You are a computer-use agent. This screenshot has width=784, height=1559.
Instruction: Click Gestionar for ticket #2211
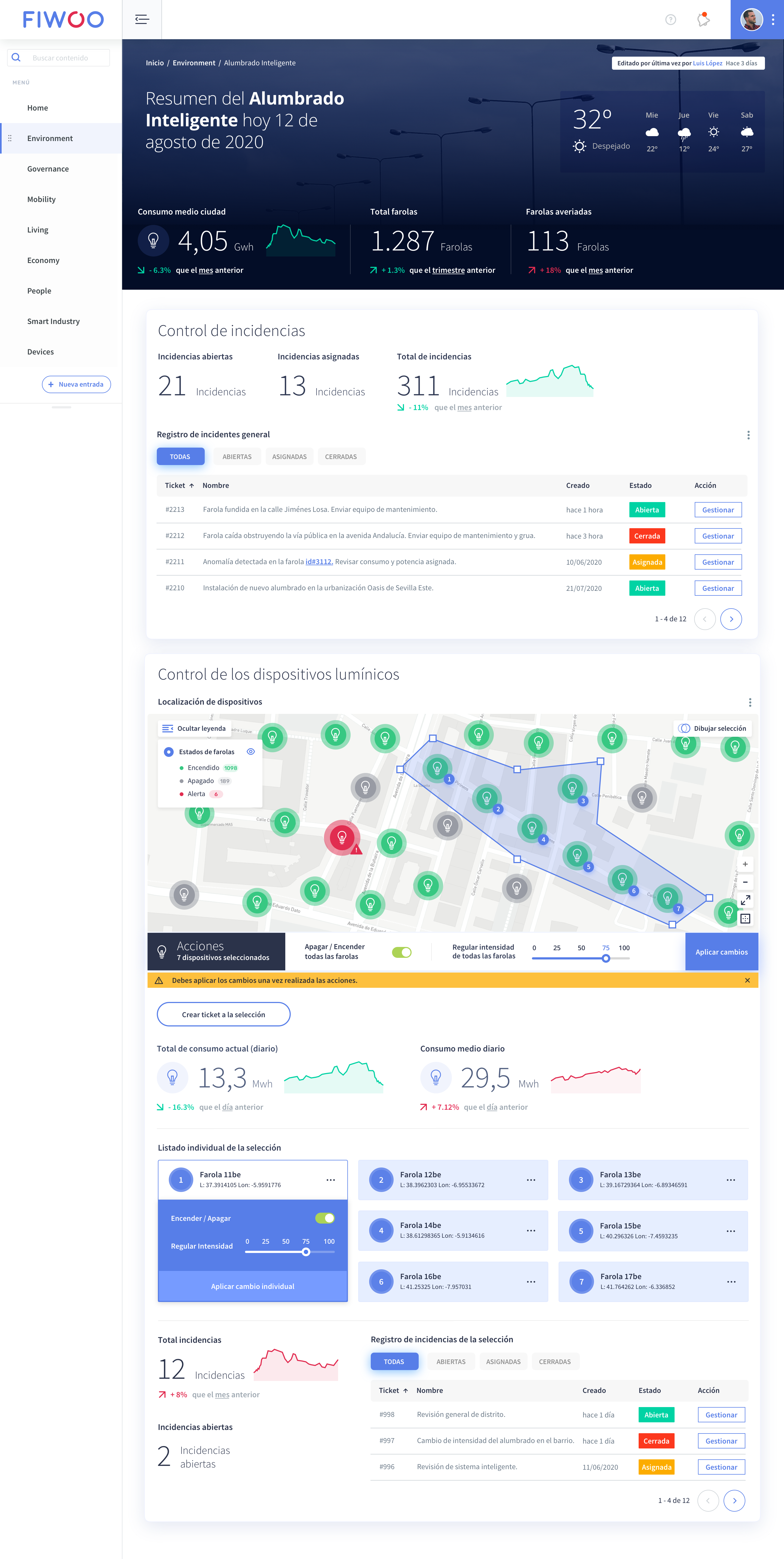718,562
